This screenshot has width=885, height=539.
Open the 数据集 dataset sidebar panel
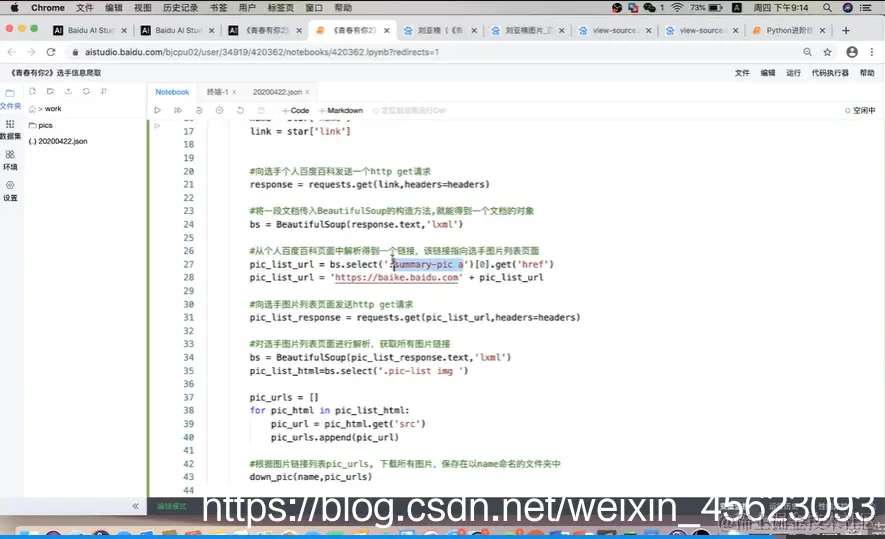10,129
